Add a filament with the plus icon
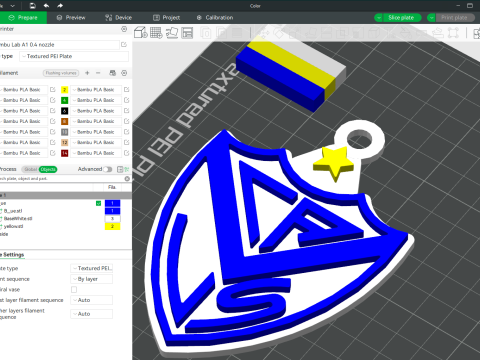This screenshot has width=480, height=360. coord(87,73)
